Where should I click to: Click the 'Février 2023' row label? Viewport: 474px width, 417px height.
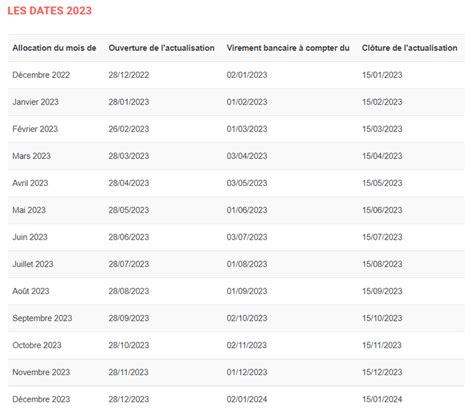click(x=35, y=129)
